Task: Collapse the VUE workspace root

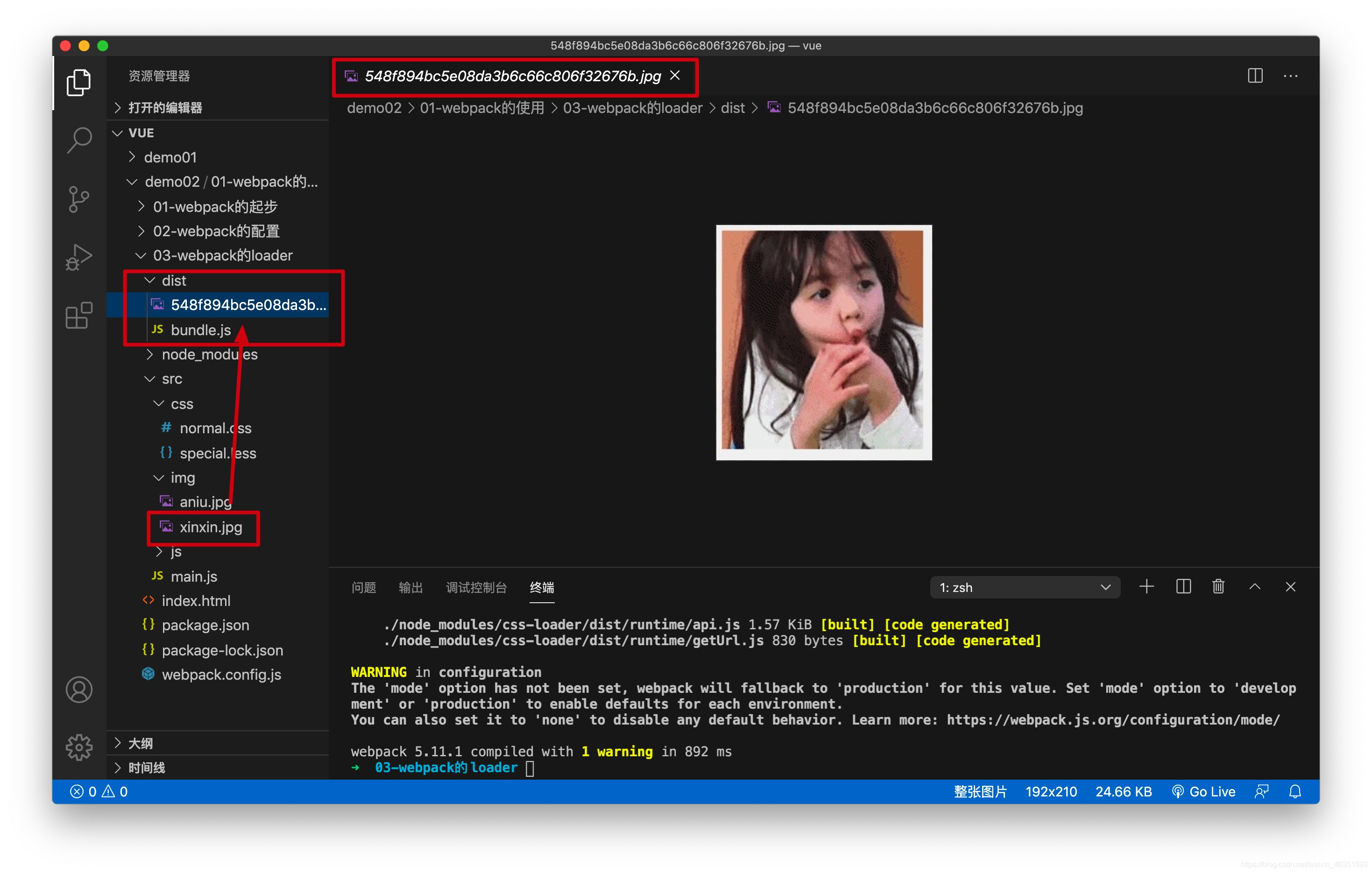Action: point(218,133)
